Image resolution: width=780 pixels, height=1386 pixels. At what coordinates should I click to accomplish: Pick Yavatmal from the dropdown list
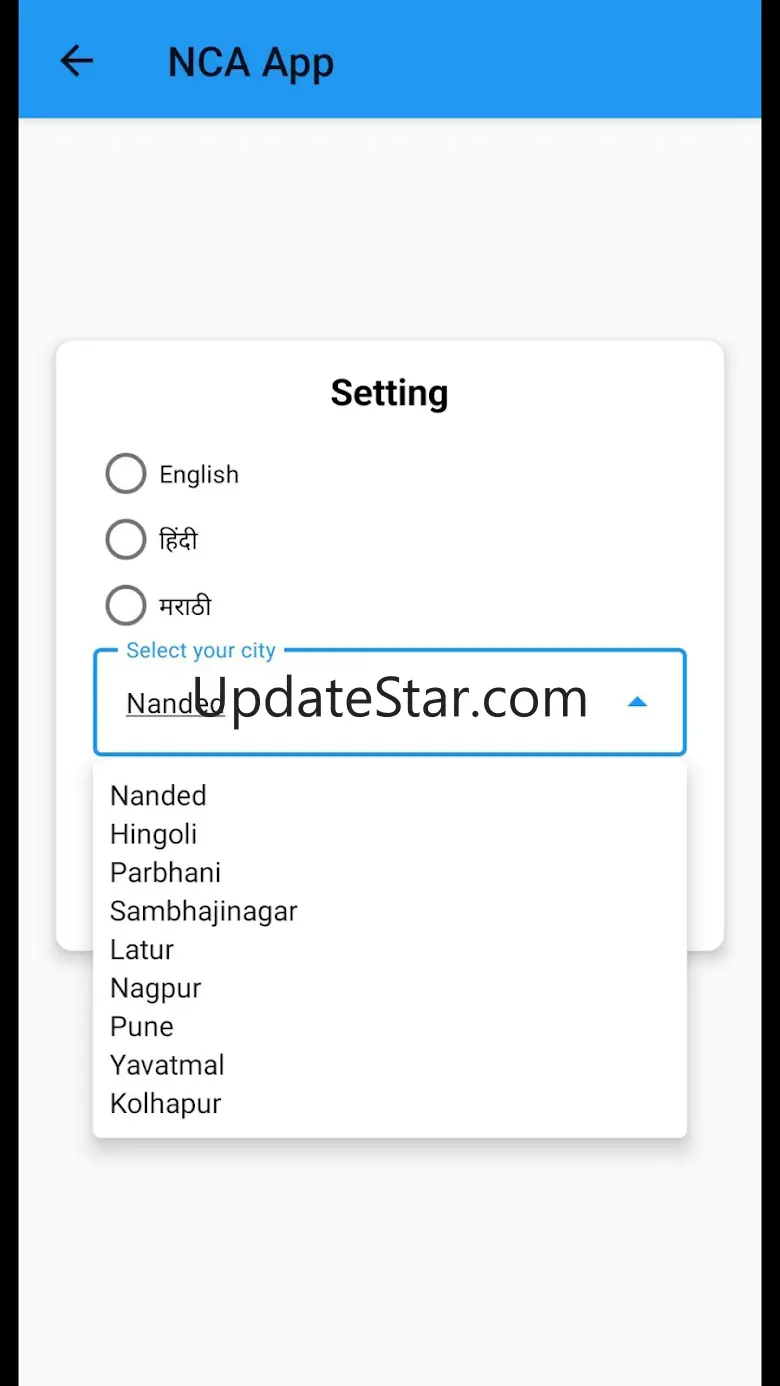tap(167, 1065)
